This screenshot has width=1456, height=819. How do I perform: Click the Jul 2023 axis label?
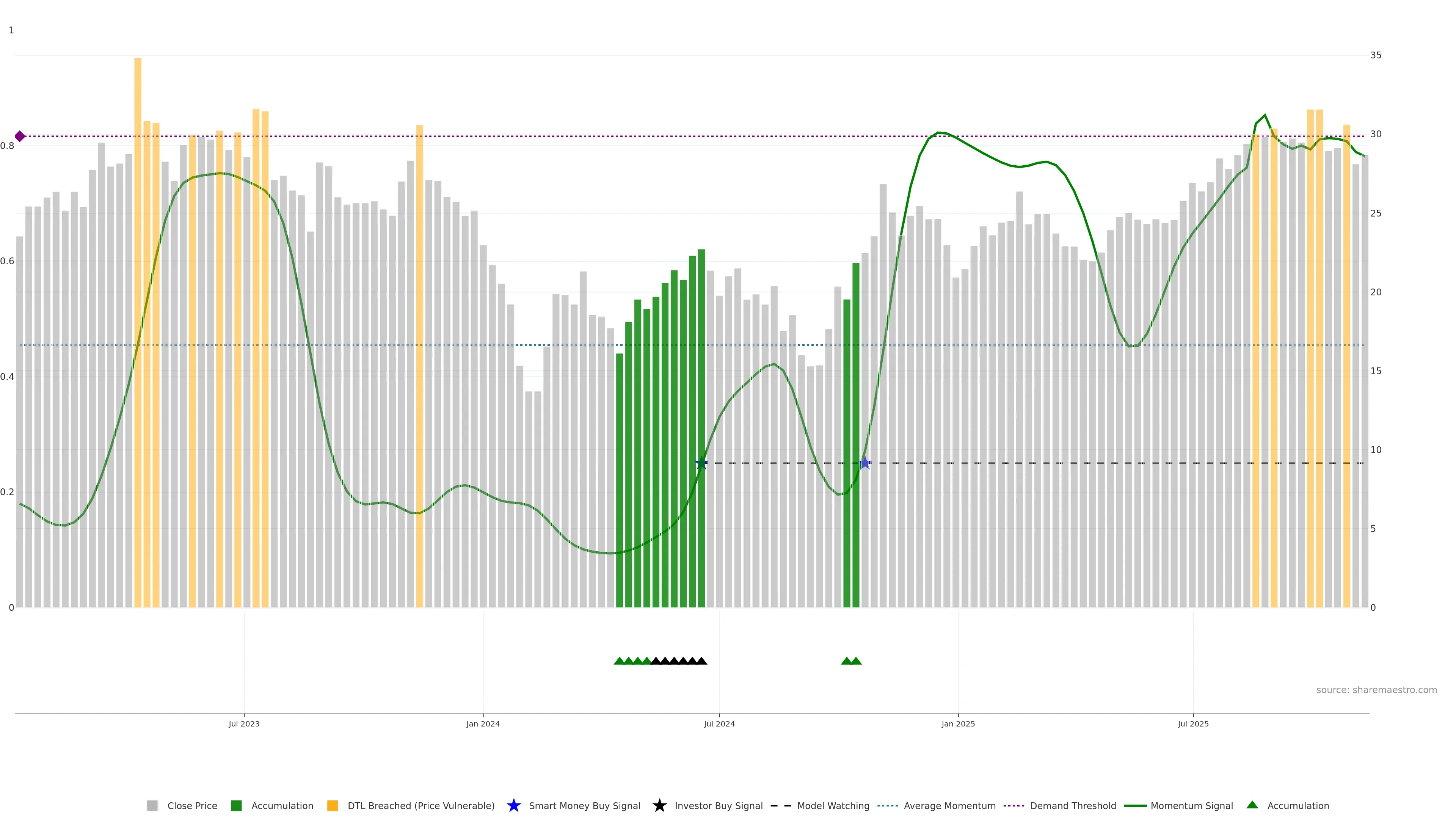click(x=244, y=724)
